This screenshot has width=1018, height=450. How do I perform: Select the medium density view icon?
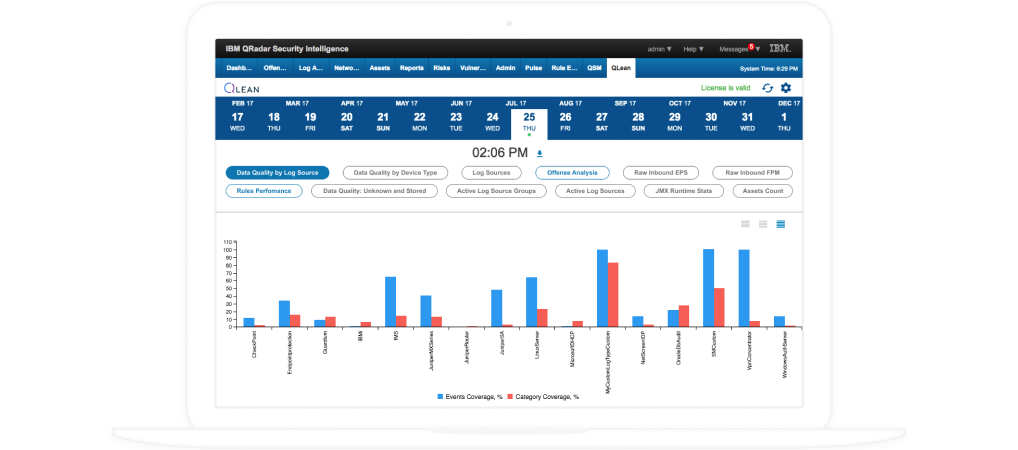point(763,224)
